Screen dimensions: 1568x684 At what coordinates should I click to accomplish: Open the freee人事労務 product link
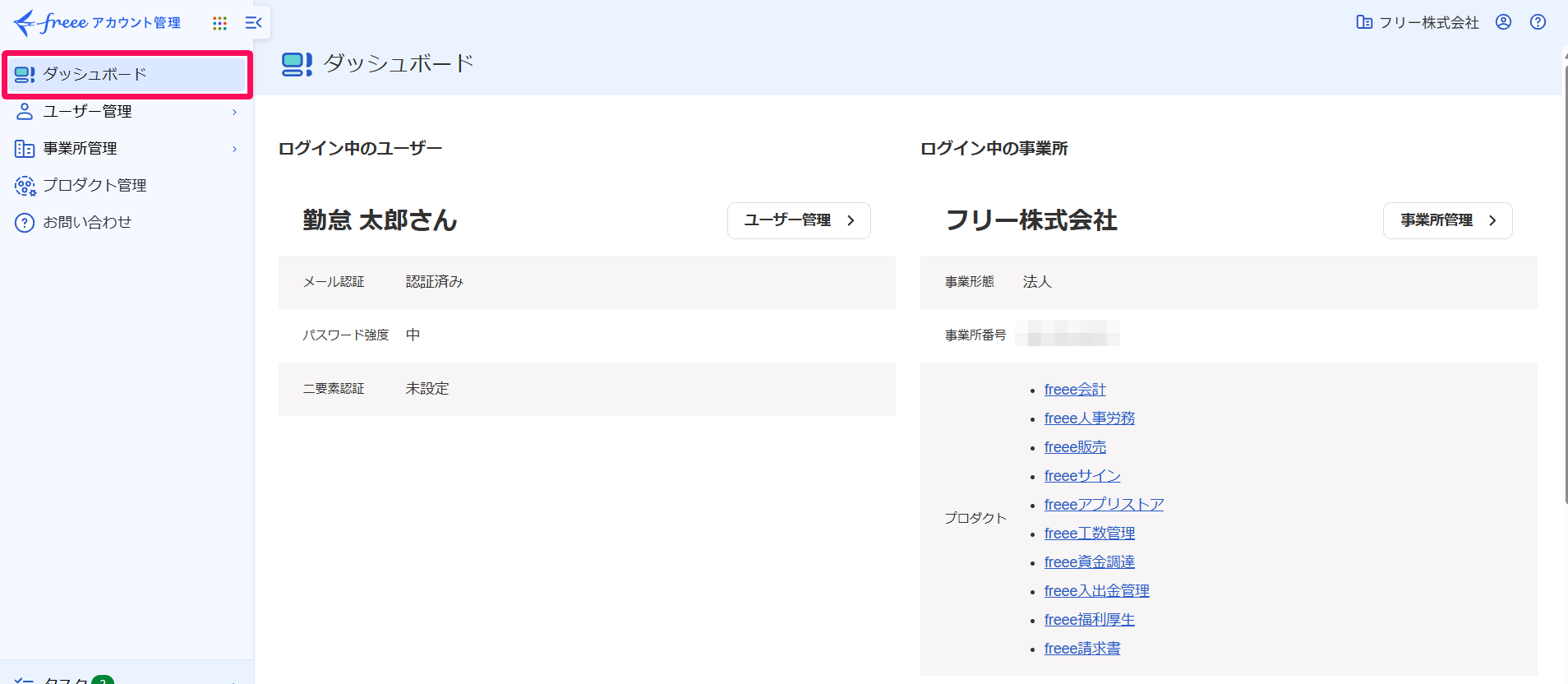tap(1089, 418)
